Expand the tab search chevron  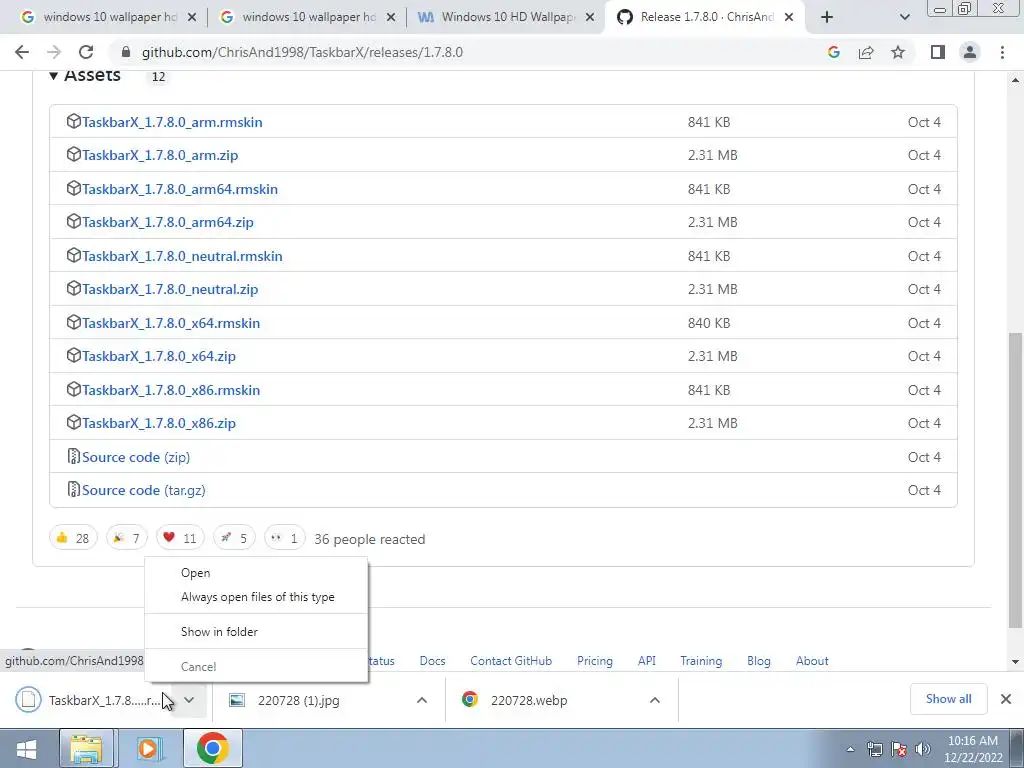904,18
